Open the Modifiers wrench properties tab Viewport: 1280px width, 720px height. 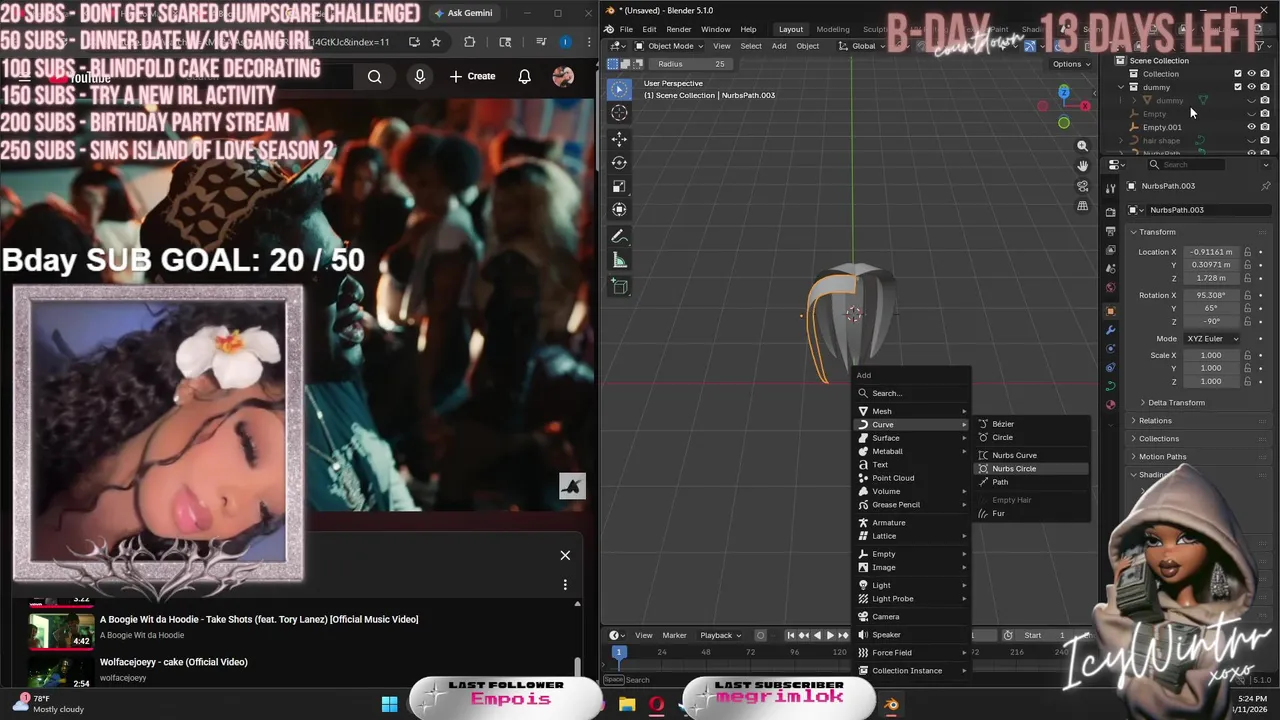coord(1110,330)
